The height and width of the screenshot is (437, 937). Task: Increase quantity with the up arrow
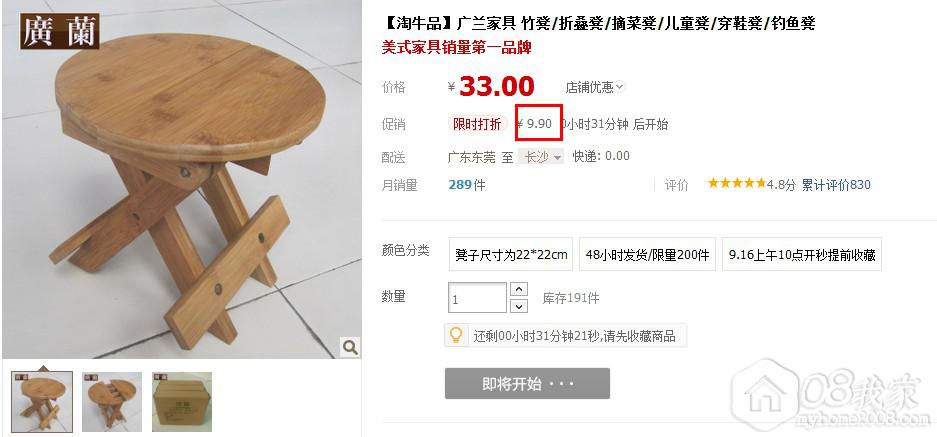coord(520,289)
